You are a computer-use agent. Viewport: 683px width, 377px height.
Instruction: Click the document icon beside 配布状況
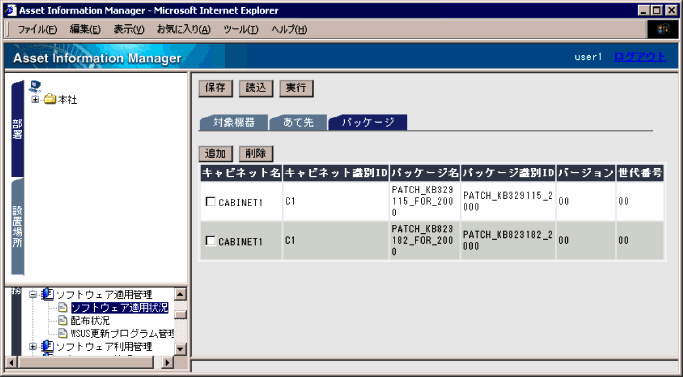point(63,321)
